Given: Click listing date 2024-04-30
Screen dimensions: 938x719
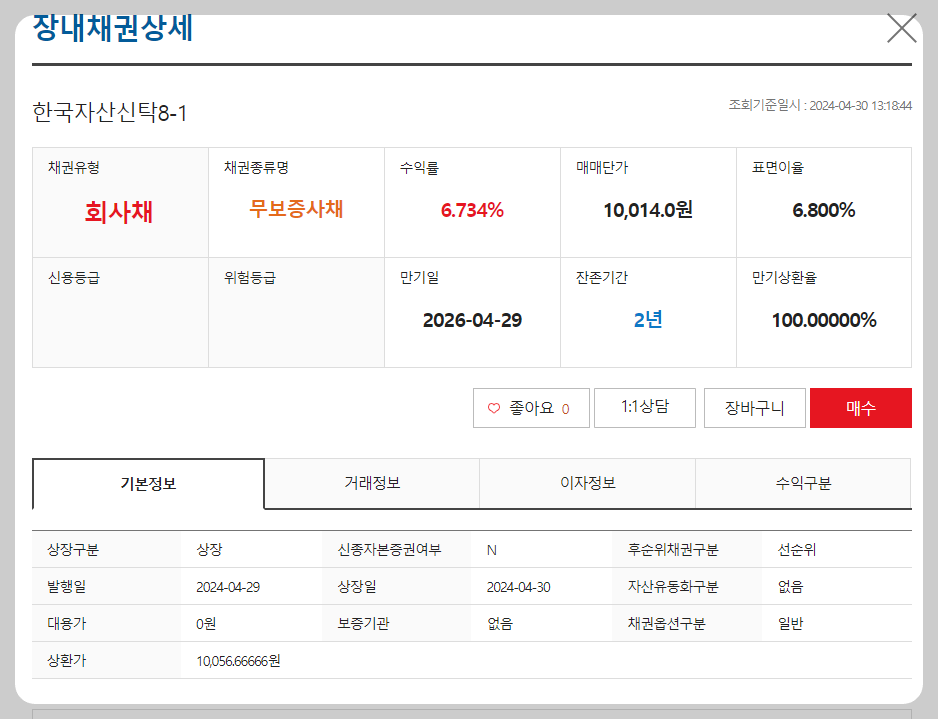Looking at the screenshot, I should 519,587.
